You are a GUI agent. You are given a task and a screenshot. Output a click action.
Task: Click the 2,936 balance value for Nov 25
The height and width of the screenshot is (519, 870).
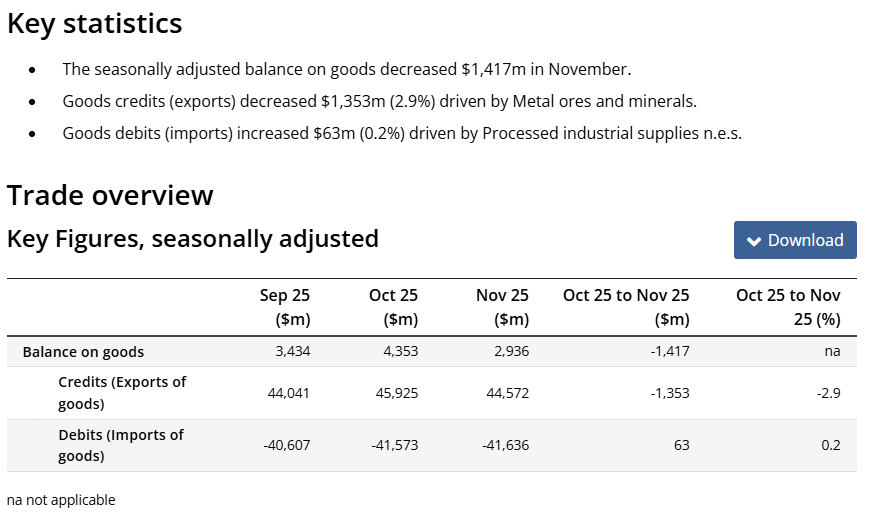point(510,352)
